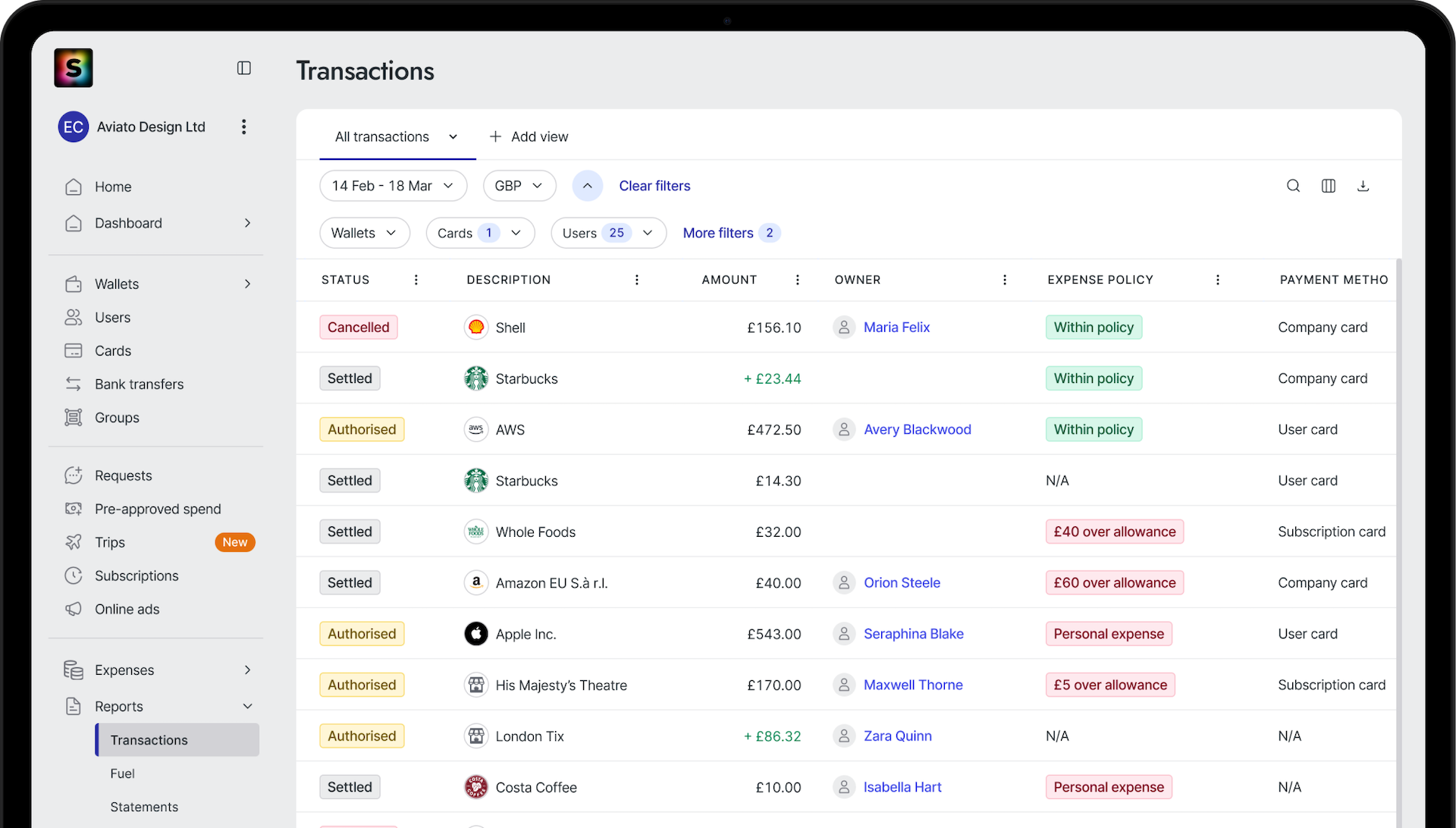Open the column settings icon next to search

pos(1328,186)
